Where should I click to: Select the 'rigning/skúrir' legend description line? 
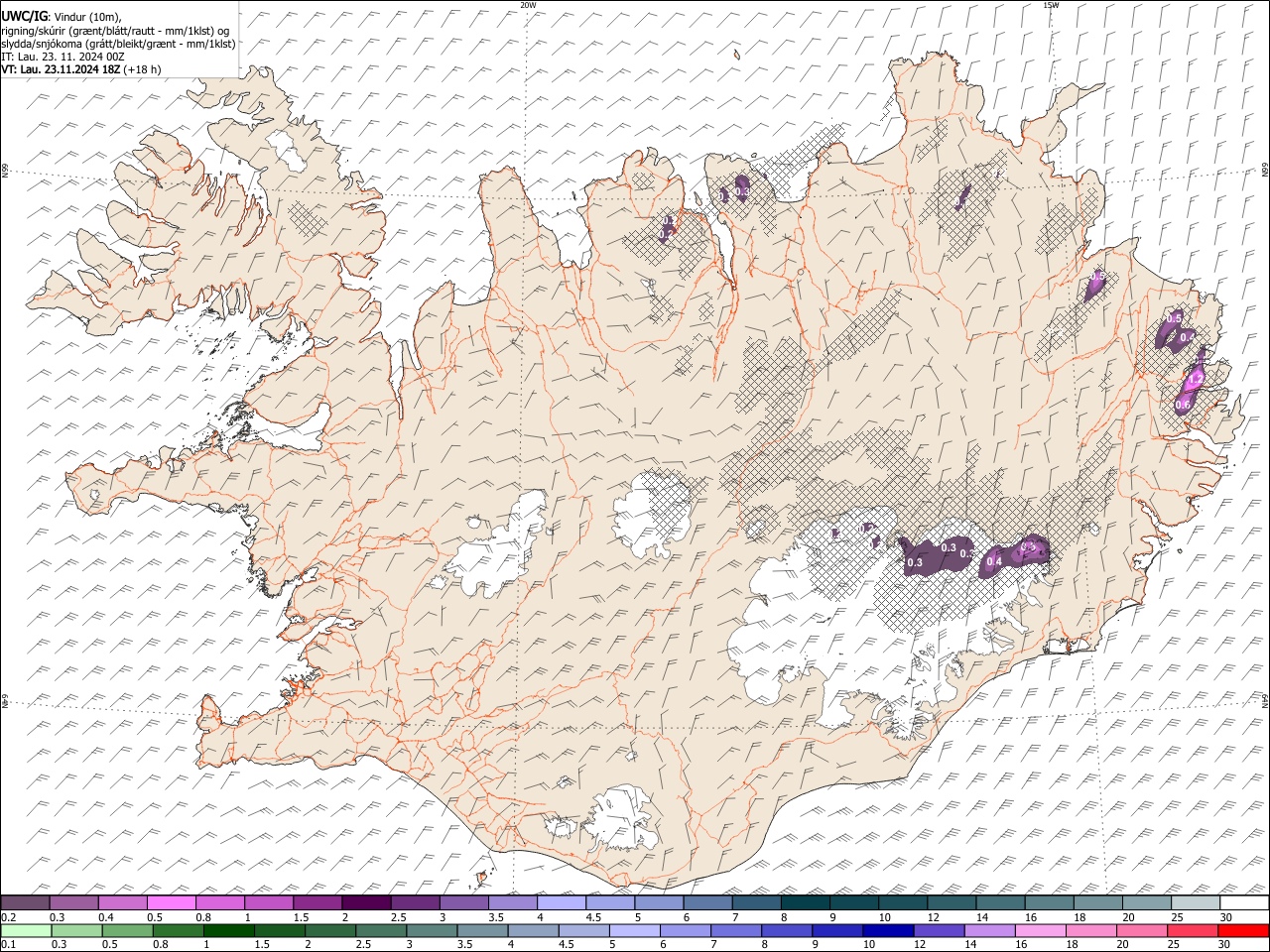click(117, 31)
